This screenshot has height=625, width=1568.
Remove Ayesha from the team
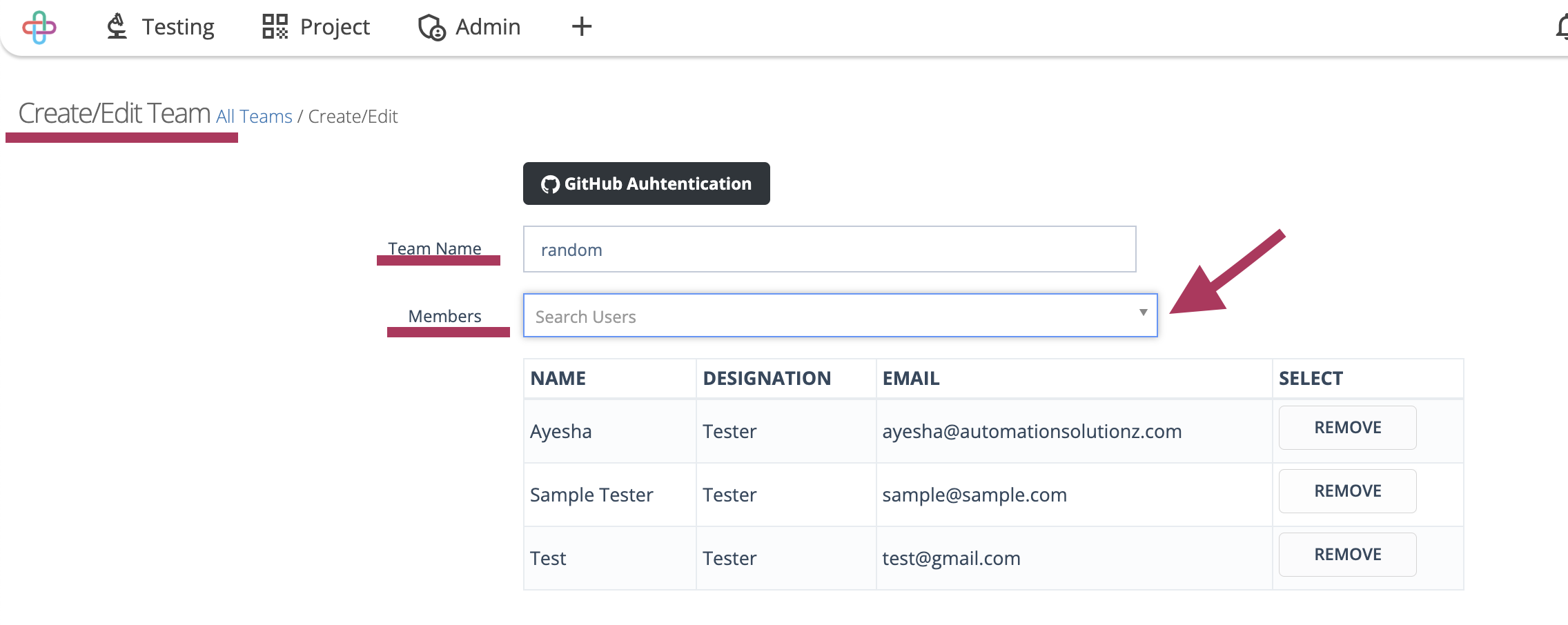(x=1347, y=428)
